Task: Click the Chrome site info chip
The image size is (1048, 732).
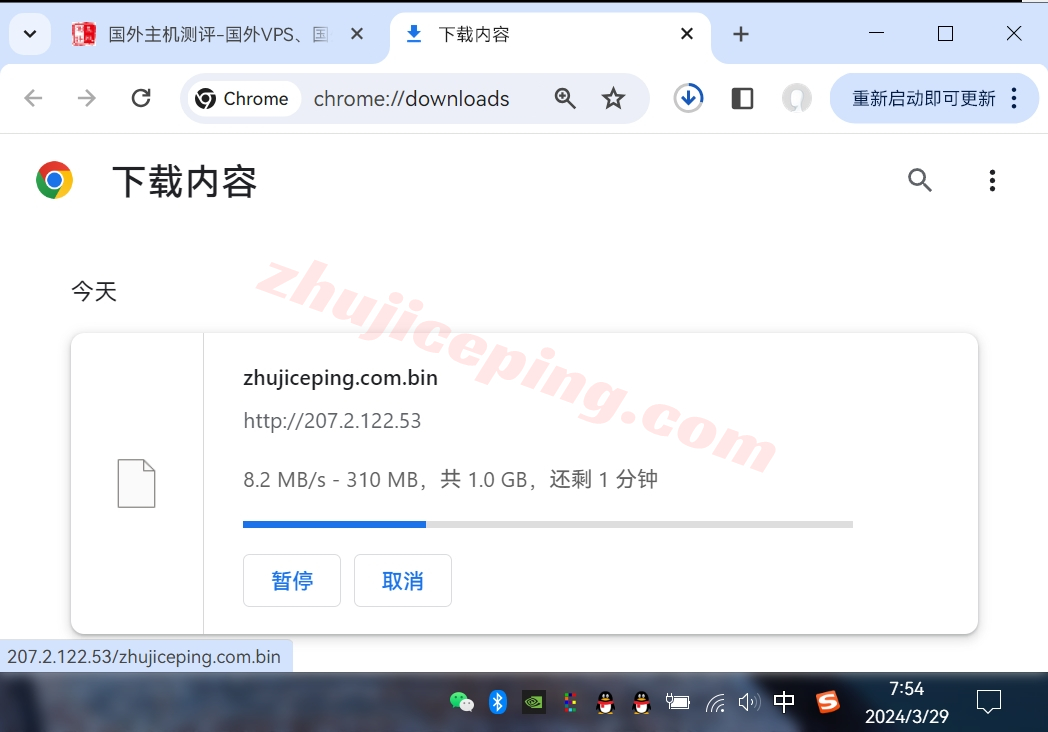Action: [243, 98]
